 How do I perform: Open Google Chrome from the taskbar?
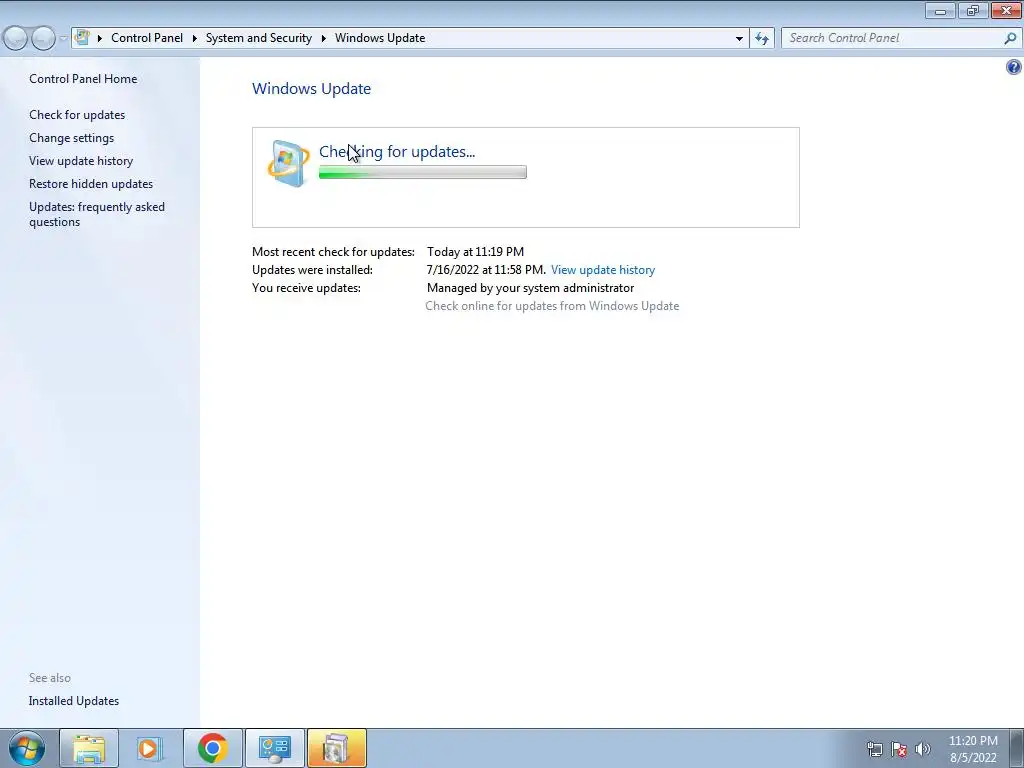coord(213,748)
